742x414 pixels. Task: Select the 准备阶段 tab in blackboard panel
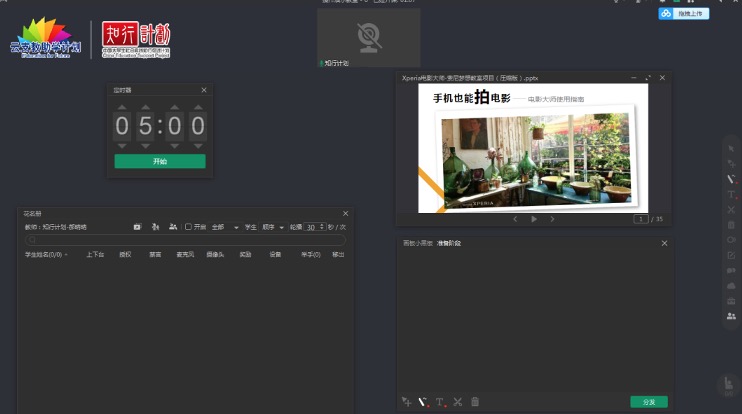coord(449,243)
